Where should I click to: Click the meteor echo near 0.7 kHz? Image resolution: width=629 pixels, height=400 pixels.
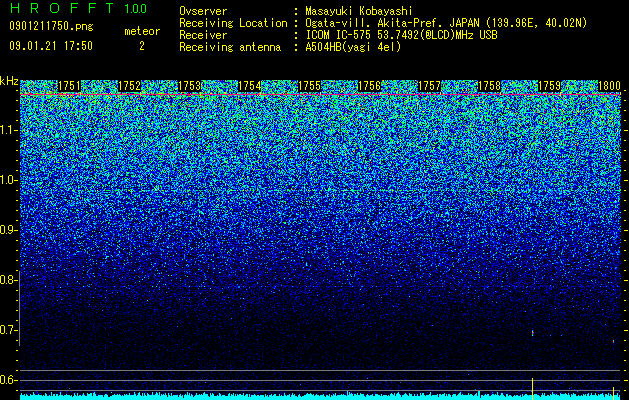tap(533, 333)
